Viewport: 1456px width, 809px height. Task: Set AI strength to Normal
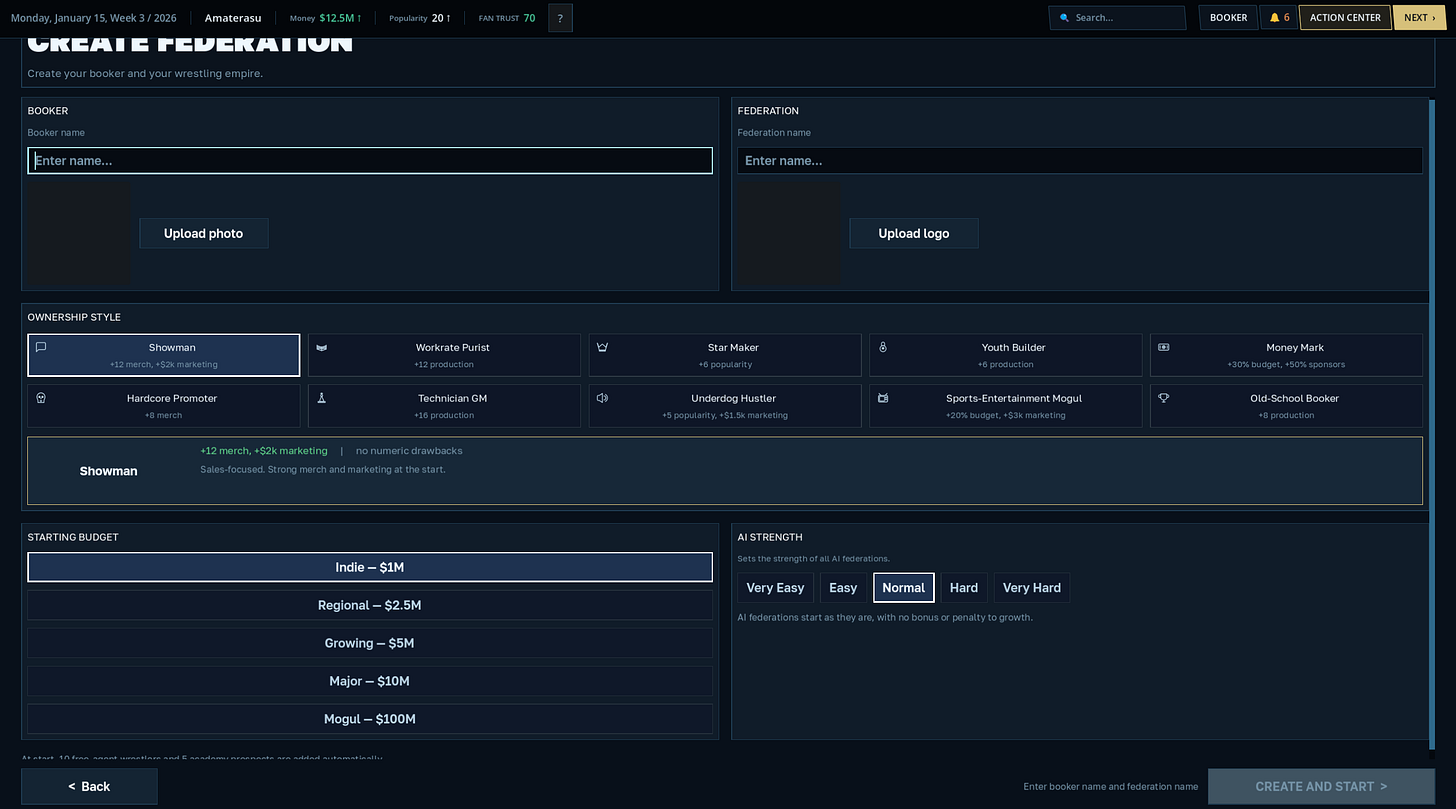[x=904, y=588]
